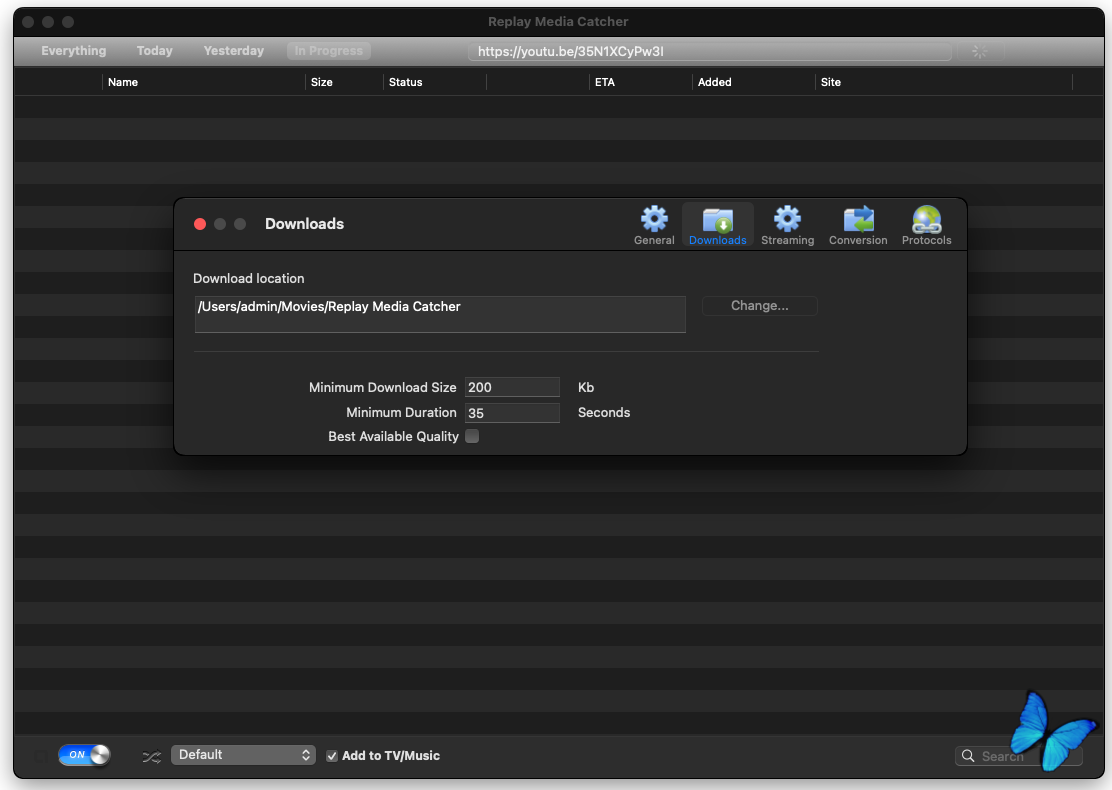
Task: Uncheck Add to TV/Music option
Action: [332, 756]
